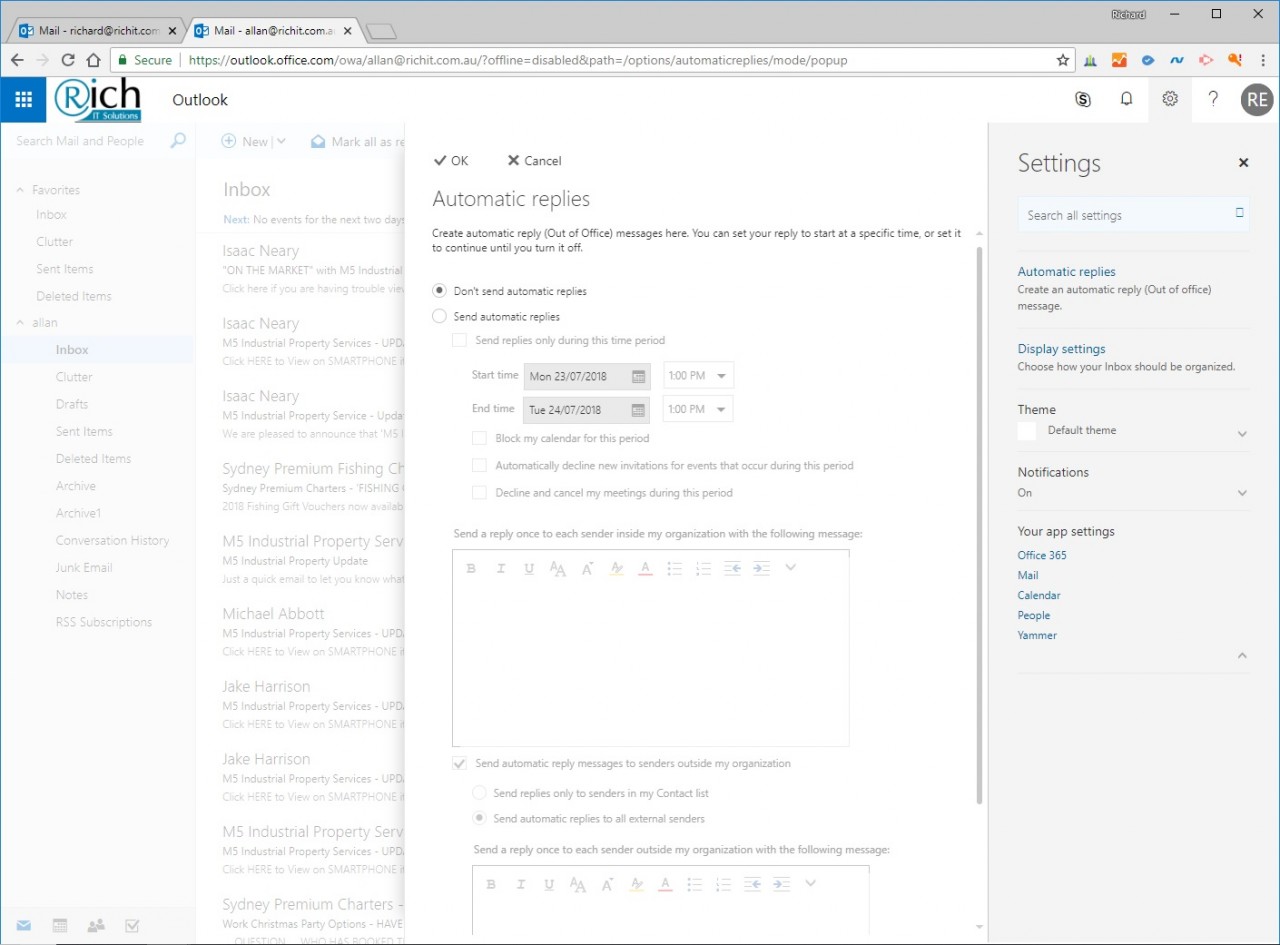Select replies only to Contact list senders
The image size is (1280, 945).
(x=479, y=793)
